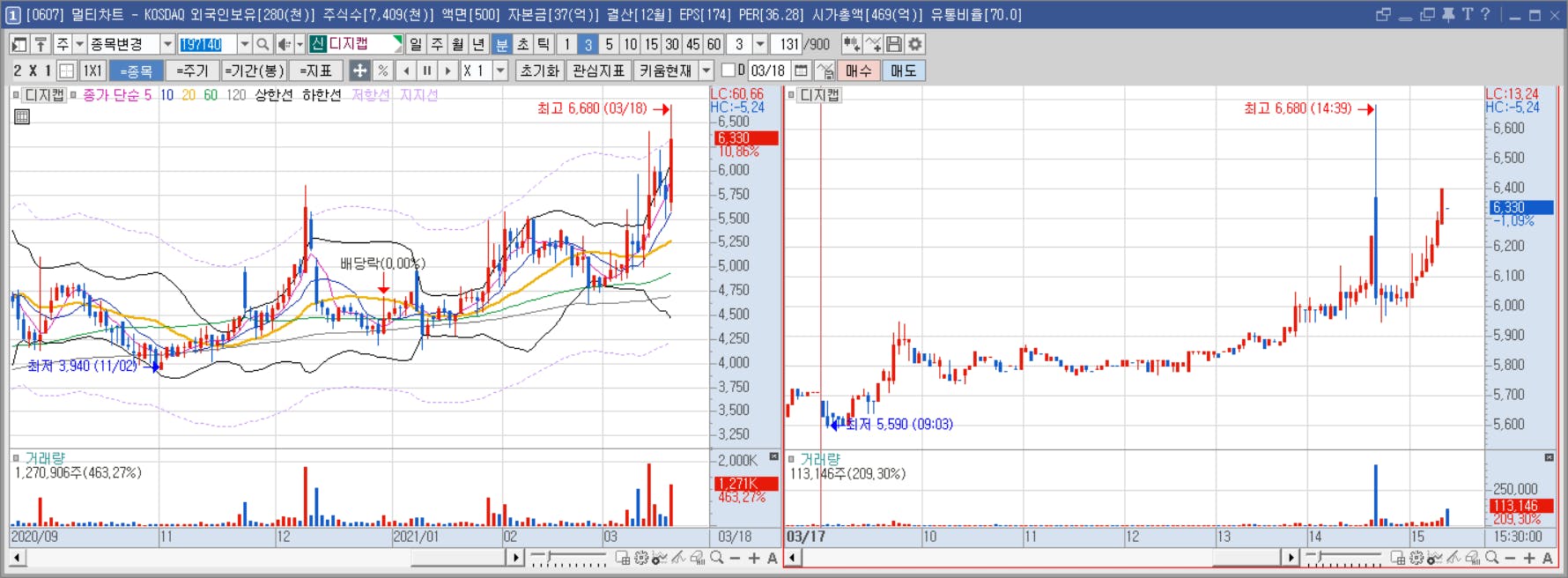Click the left chart's minus zoom-out icon

(x=735, y=558)
